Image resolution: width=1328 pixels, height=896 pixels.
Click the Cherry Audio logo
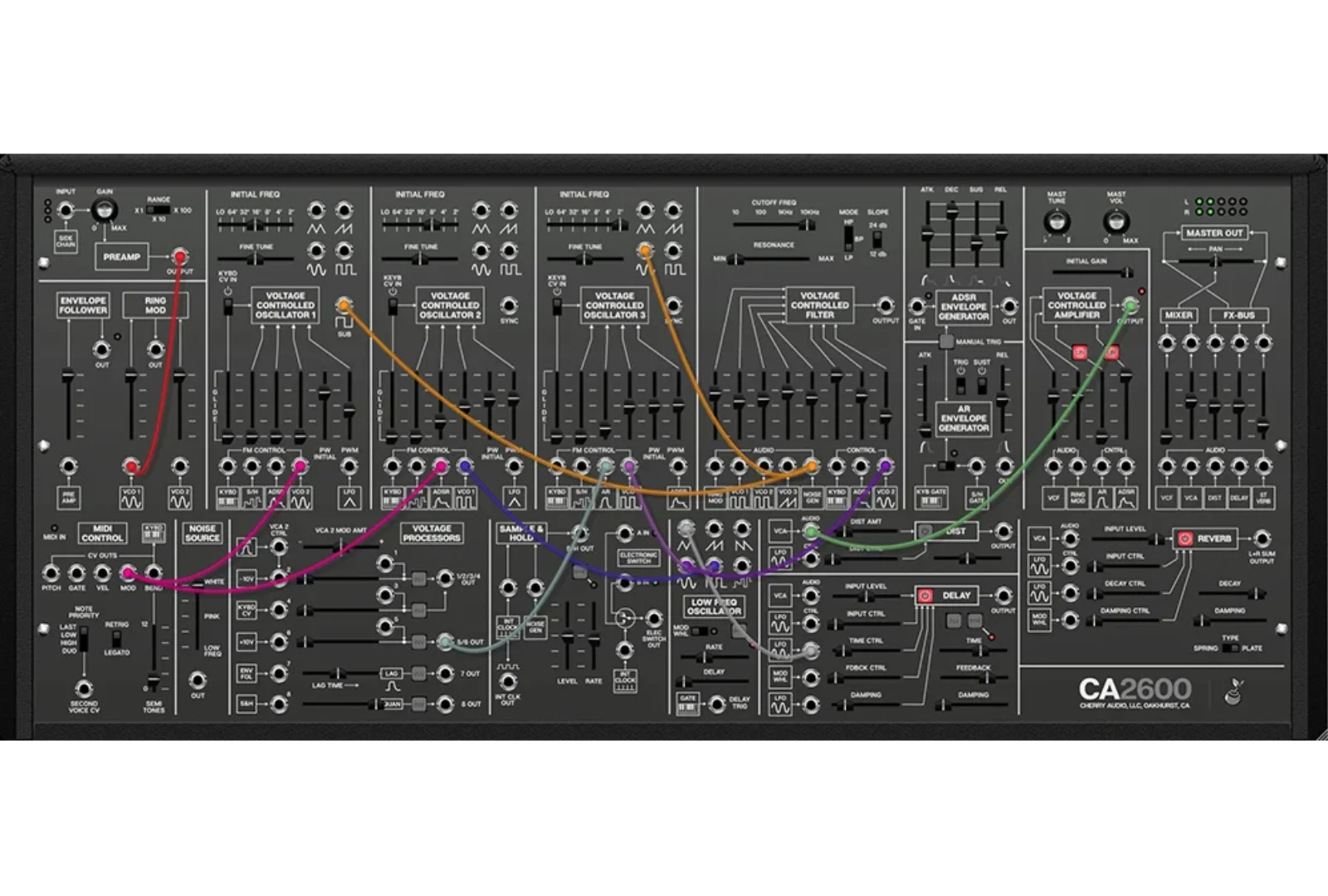pos(1234,690)
